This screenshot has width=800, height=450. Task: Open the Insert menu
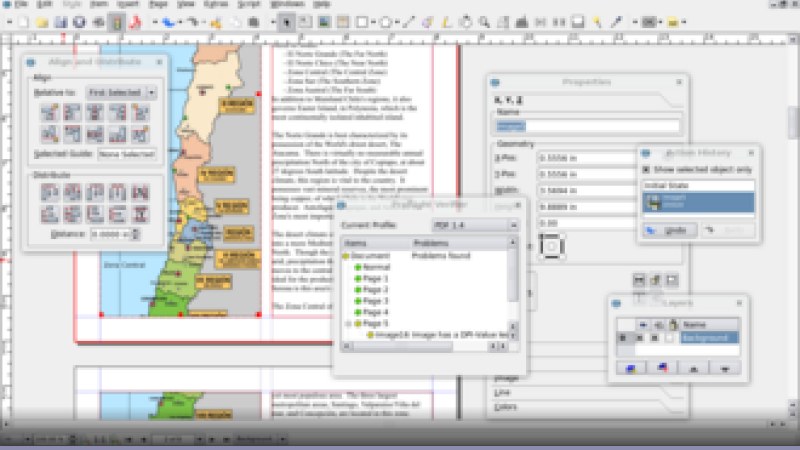pyautogui.click(x=128, y=4)
